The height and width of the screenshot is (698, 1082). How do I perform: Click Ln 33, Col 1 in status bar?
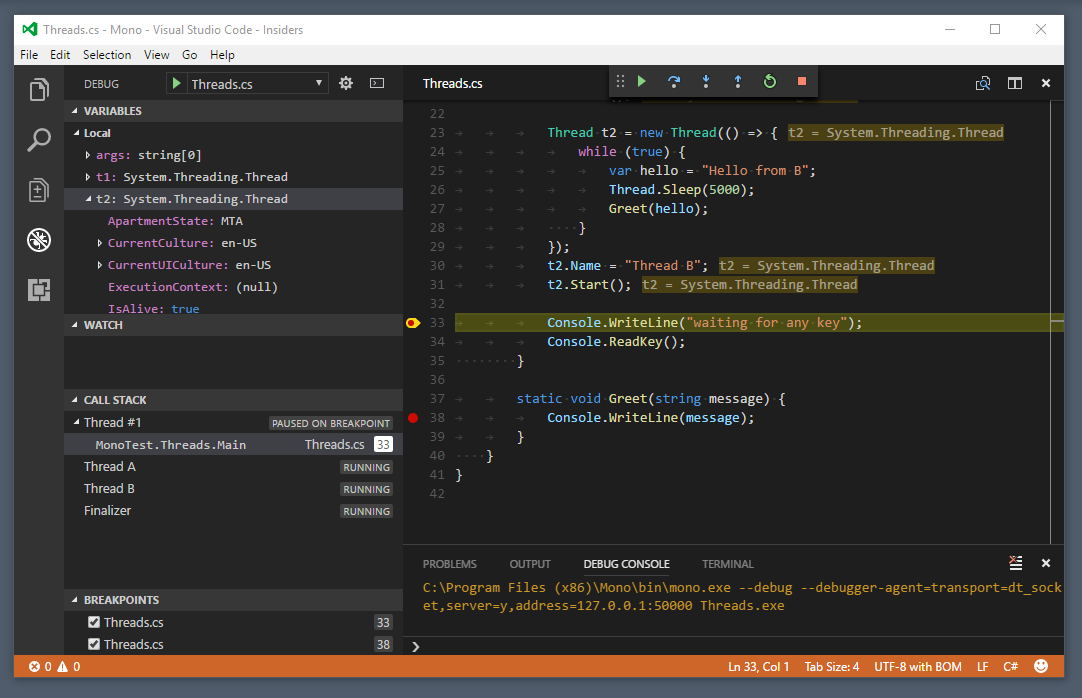[758, 666]
